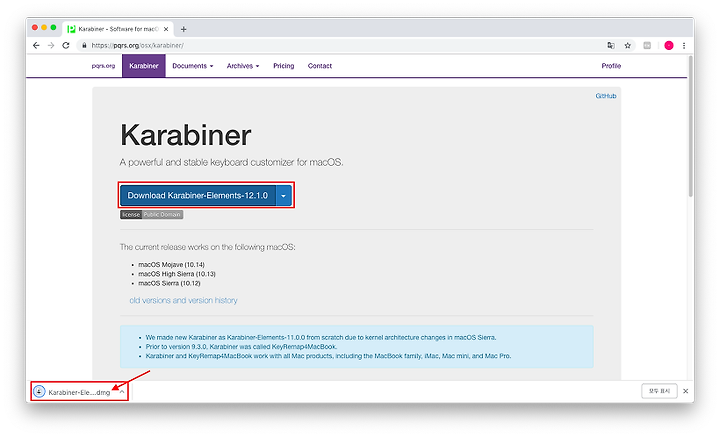The width and height of the screenshot is (720, 437).
Task: Open the translate page icon
Action: (611, 45)
